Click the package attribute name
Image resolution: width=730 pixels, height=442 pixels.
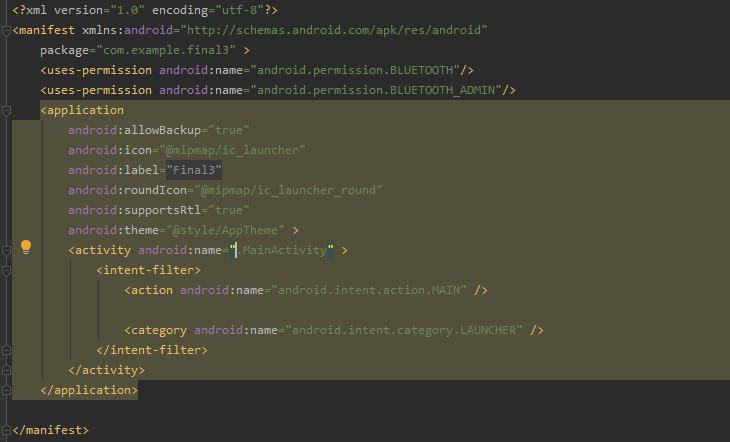point(64,50)
